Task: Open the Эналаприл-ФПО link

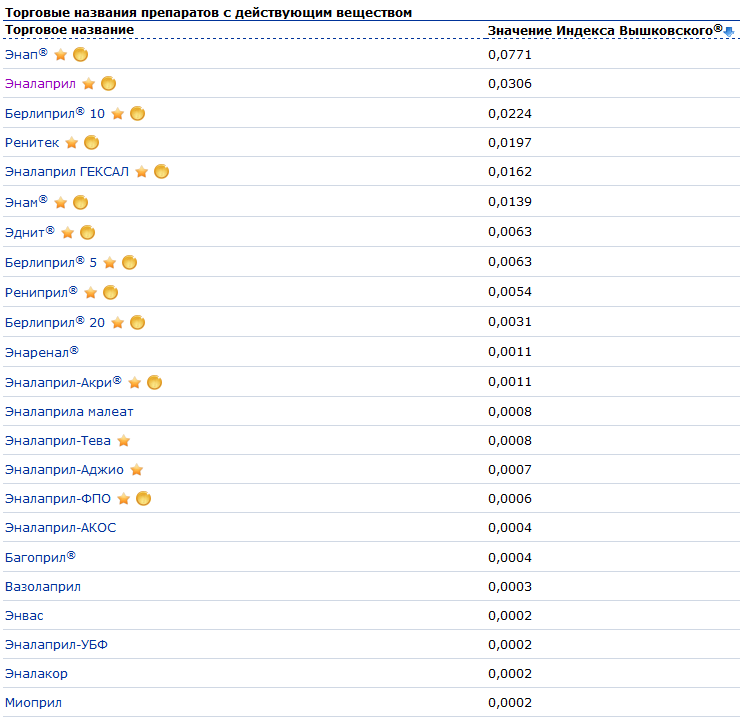Action: click(x=58, y=498)
